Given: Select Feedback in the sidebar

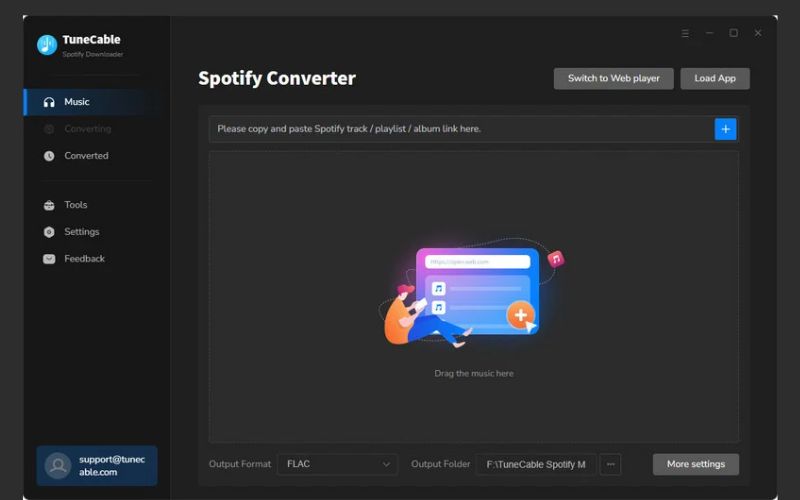Looking at the screenshot, I should (x=84, y=259).
